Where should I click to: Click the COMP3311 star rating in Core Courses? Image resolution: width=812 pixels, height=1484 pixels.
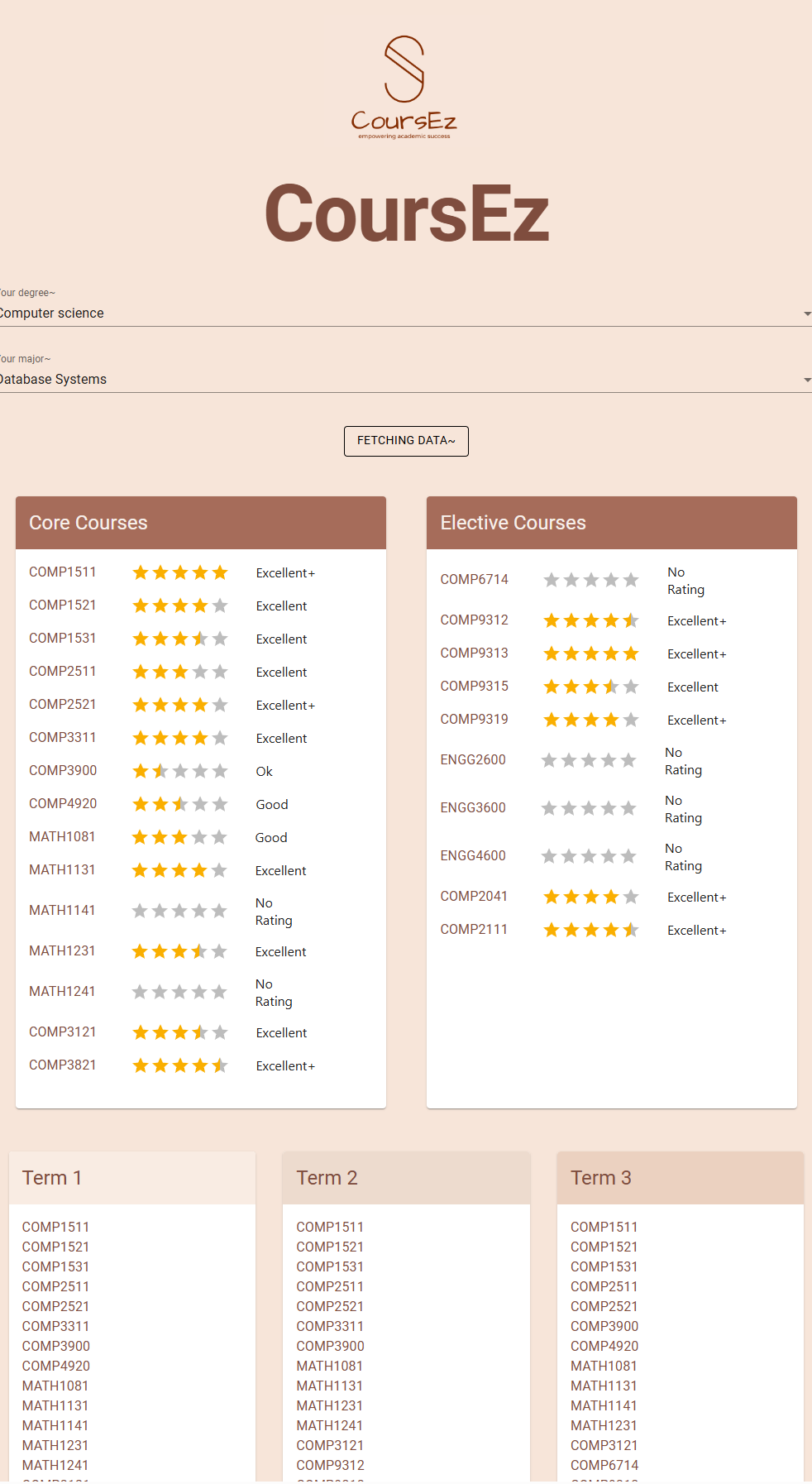pos(180,738)
